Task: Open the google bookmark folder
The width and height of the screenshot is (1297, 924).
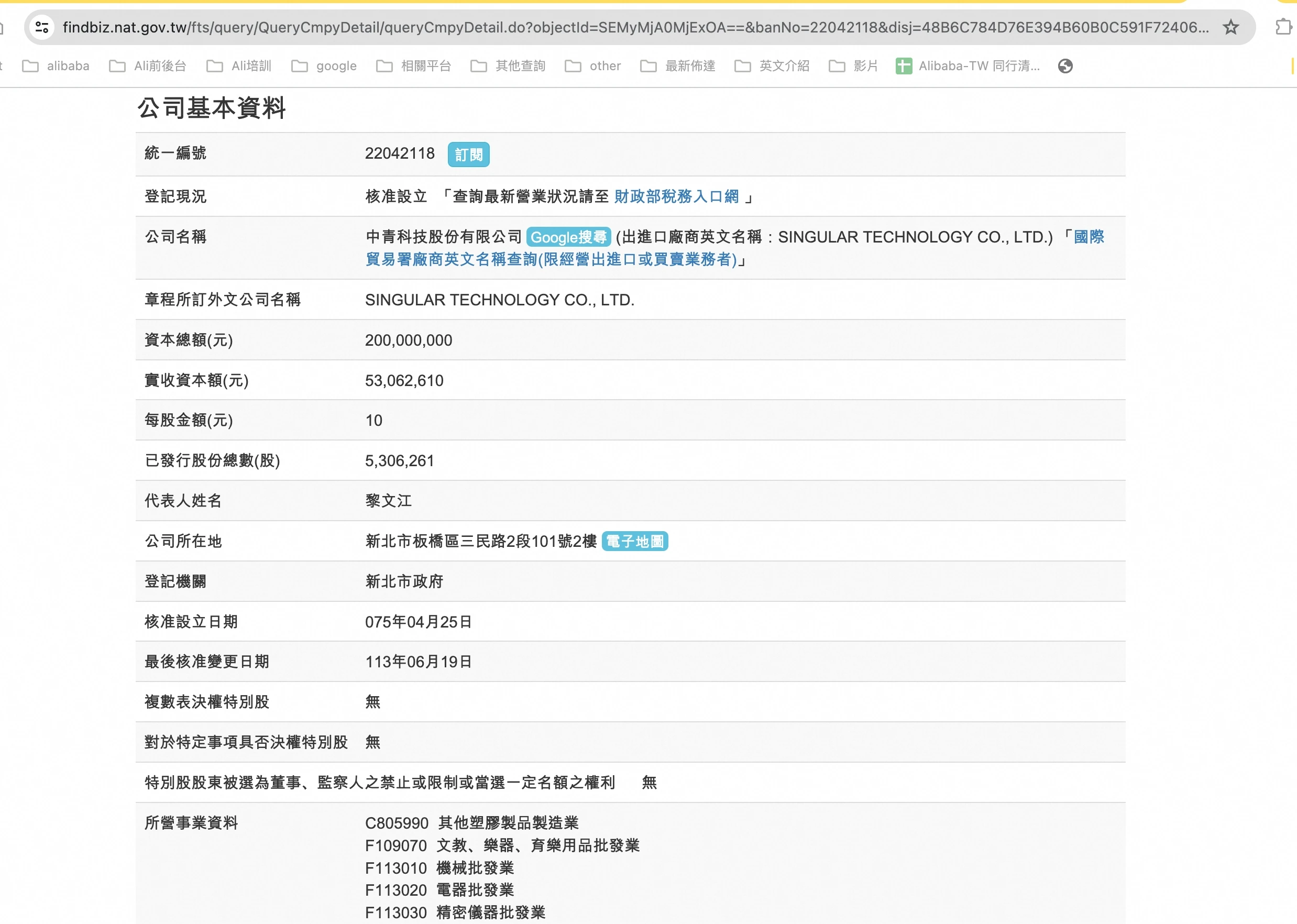Action: pos(324,66)
